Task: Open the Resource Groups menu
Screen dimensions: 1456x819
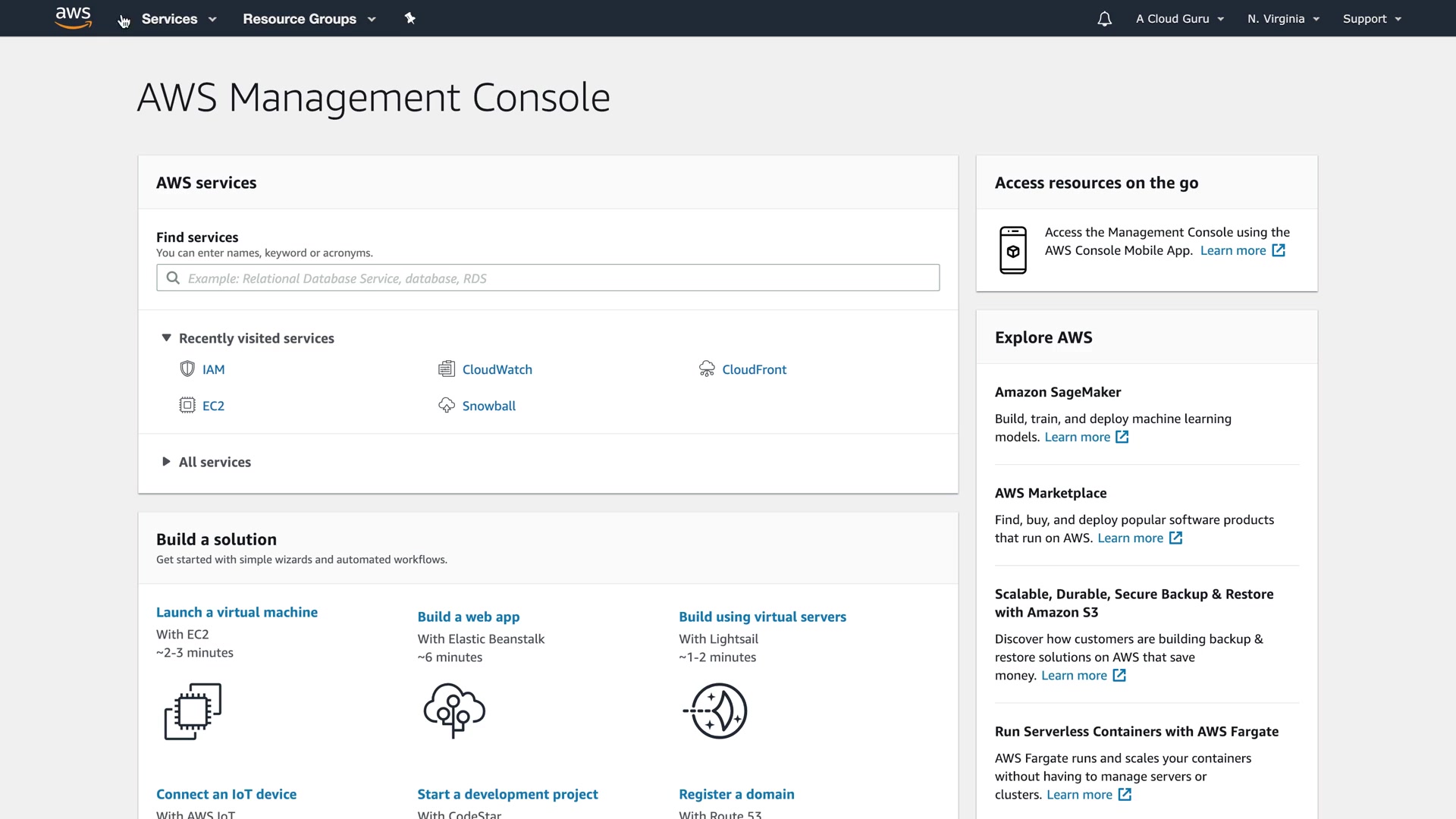Action: click(309, 19)
